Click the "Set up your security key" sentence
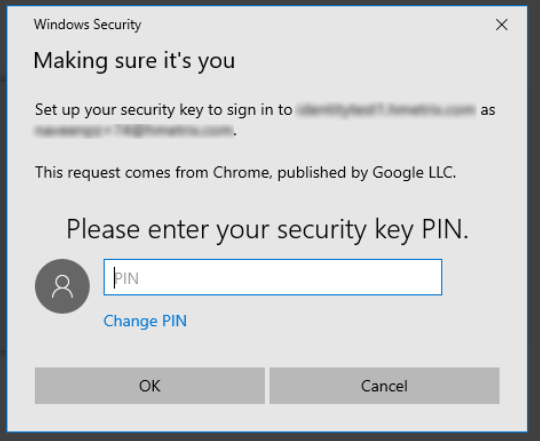 click(265, 120)
